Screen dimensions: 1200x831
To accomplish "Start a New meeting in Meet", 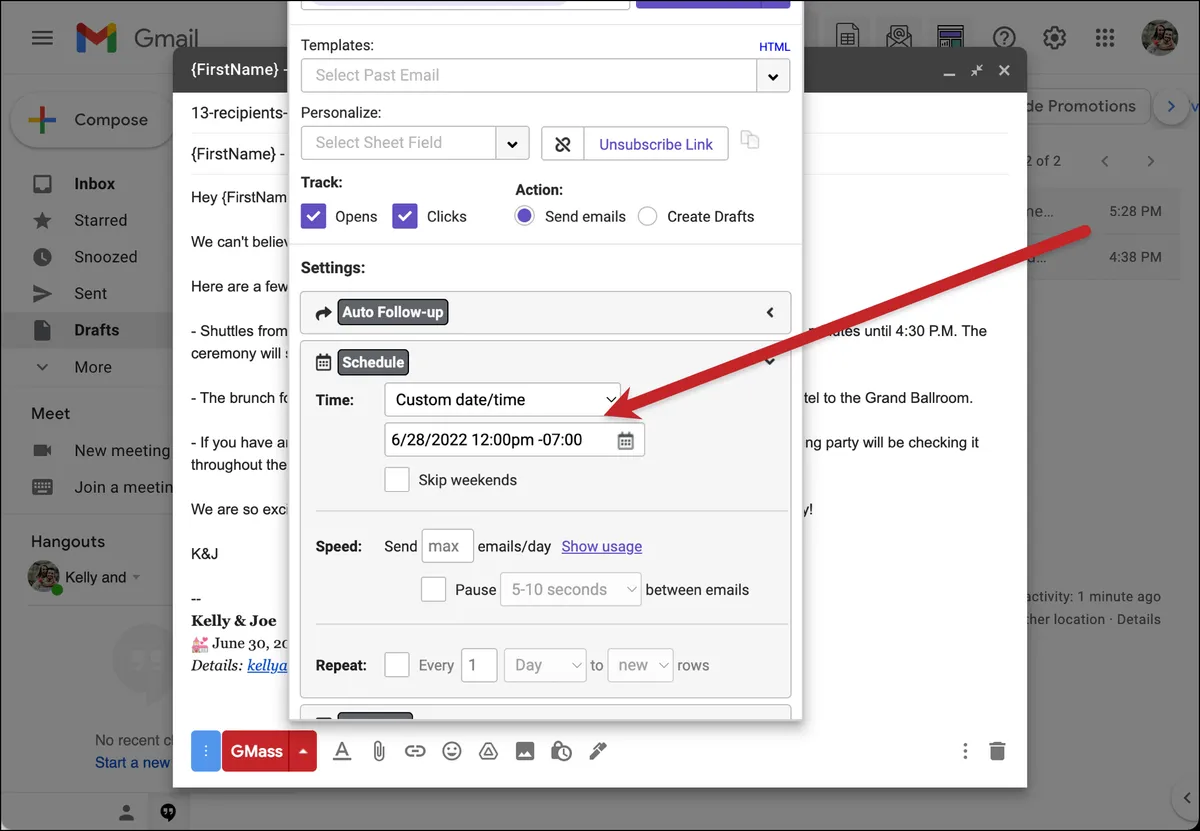I will [121, 451].
